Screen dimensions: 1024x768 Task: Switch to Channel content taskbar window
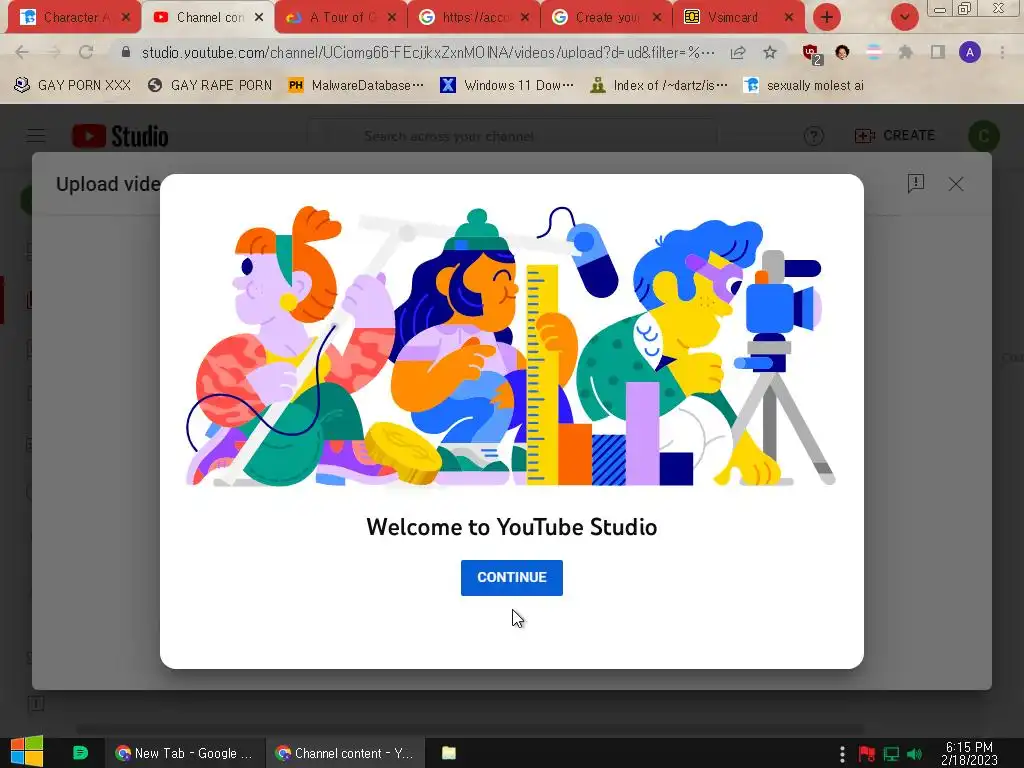[344, 753]
